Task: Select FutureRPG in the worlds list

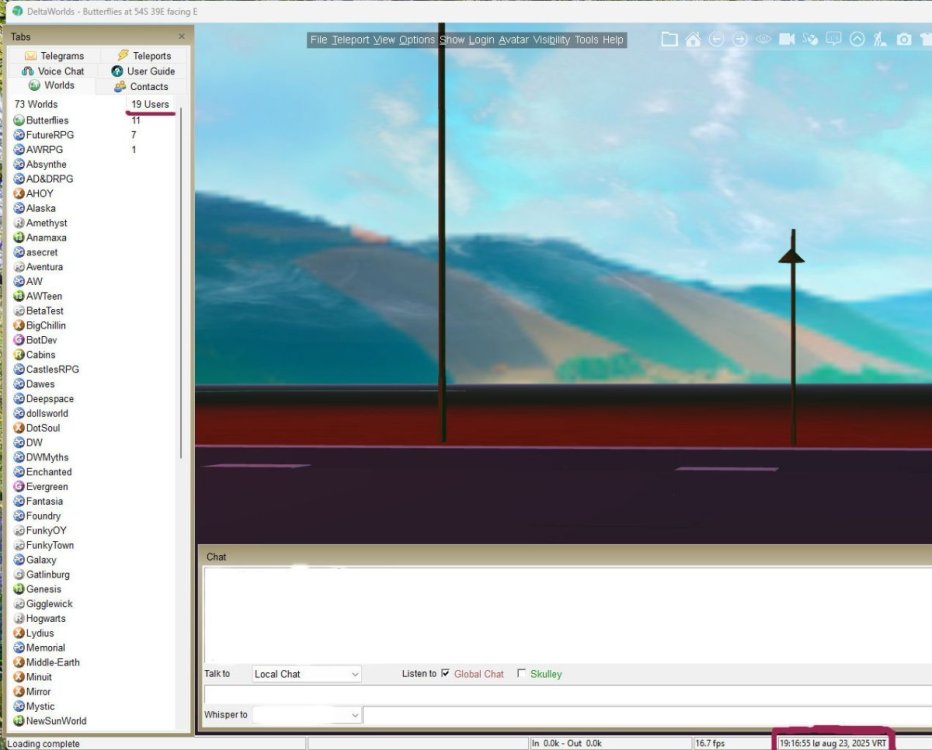Action: (50, 135)
